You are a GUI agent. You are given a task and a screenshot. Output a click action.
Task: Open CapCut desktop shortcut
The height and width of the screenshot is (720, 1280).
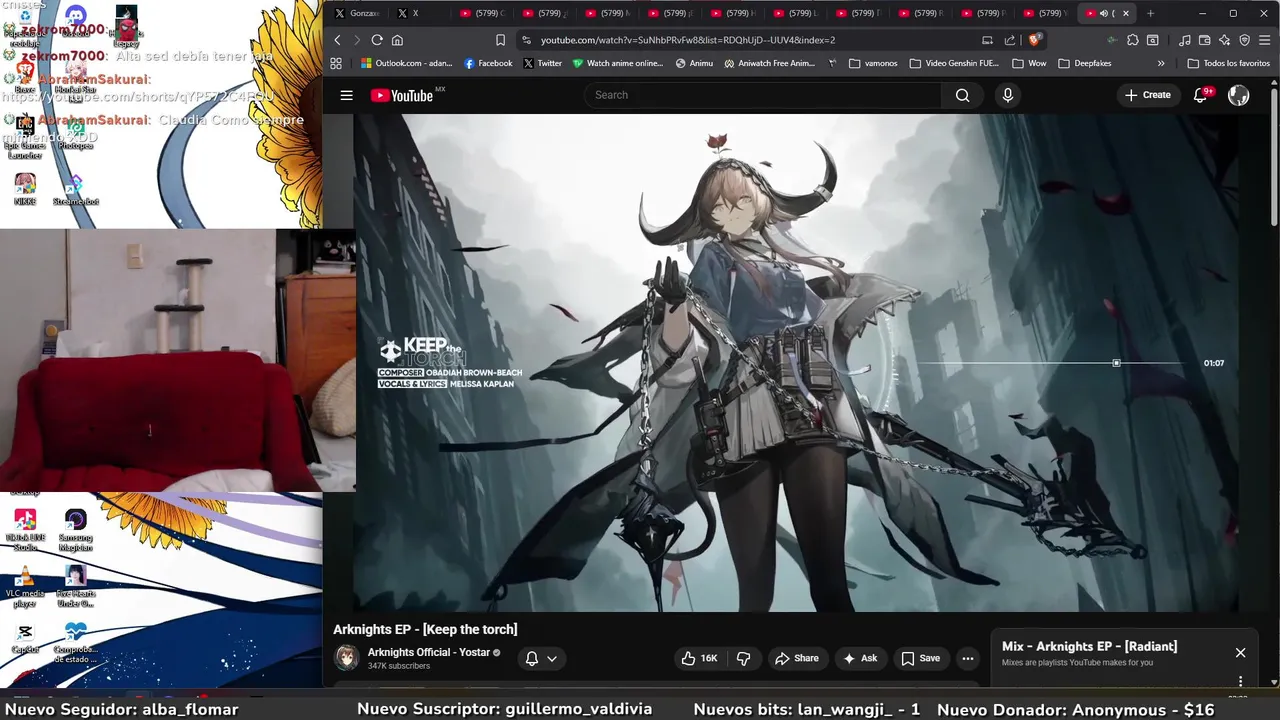click(25, 638)
